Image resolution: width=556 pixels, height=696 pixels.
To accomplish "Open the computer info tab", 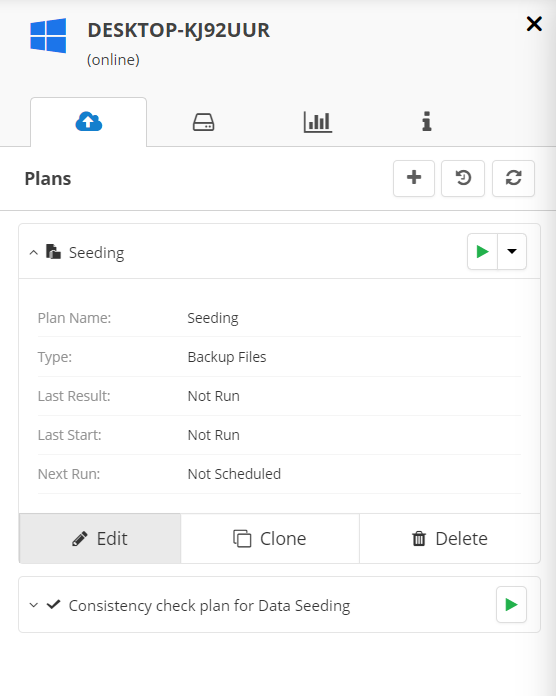I will pyautogui.click(x=426, y=122).
